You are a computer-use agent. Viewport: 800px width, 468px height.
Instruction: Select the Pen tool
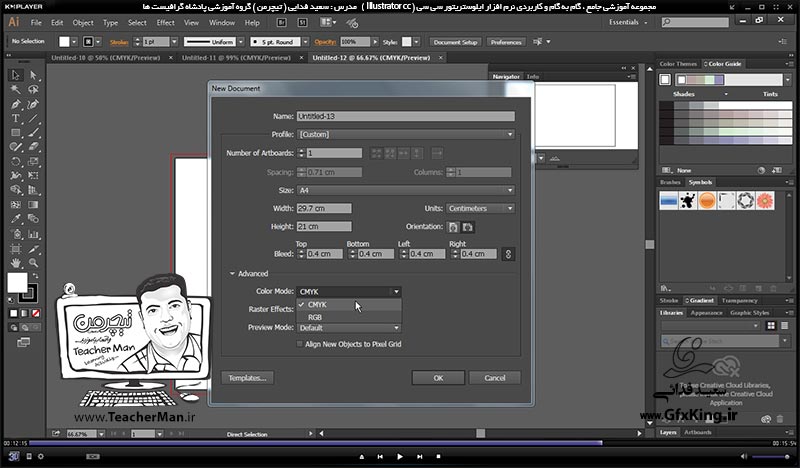15,105
